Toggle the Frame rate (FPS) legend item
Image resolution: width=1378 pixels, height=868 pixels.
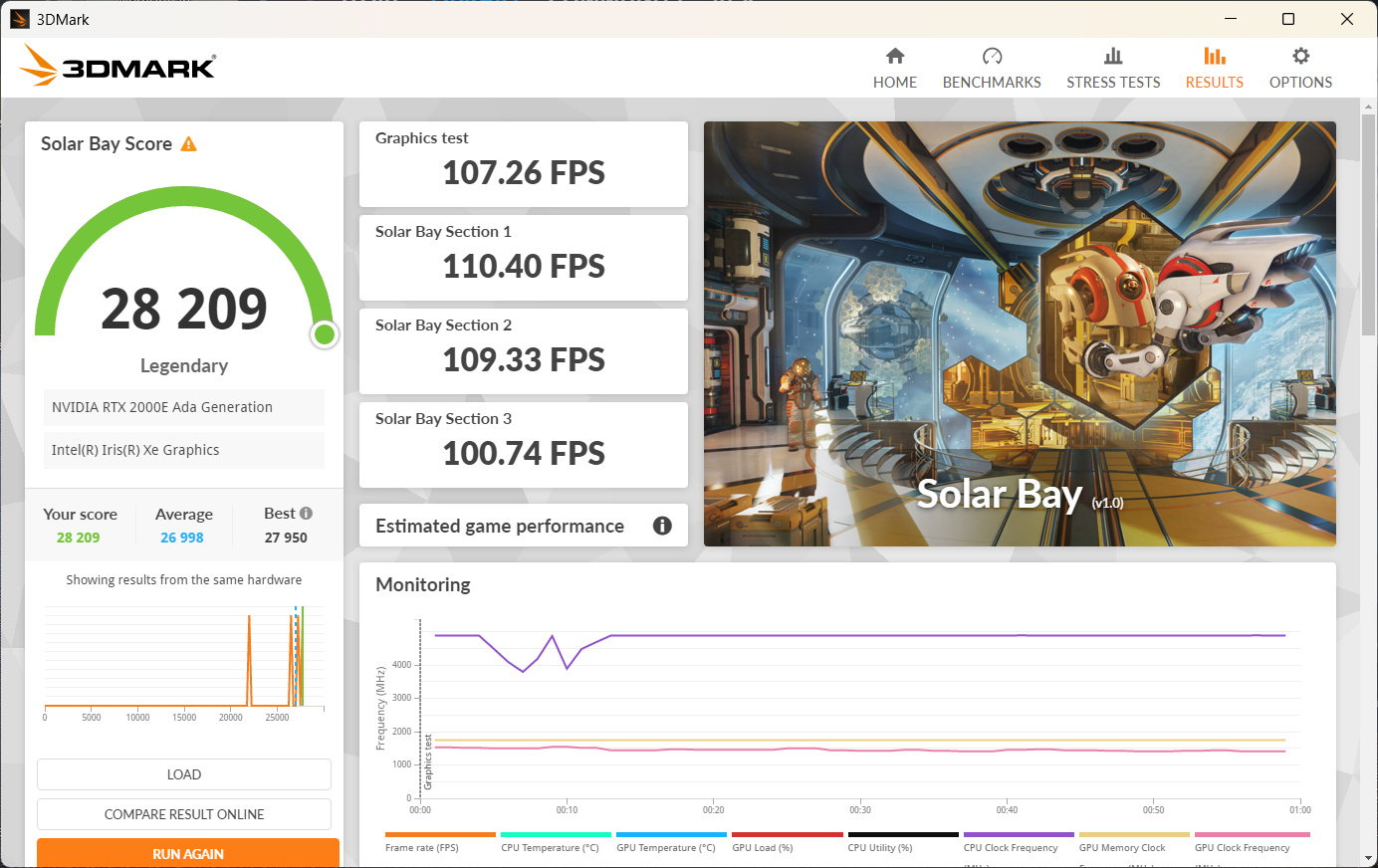click(422, 848)
